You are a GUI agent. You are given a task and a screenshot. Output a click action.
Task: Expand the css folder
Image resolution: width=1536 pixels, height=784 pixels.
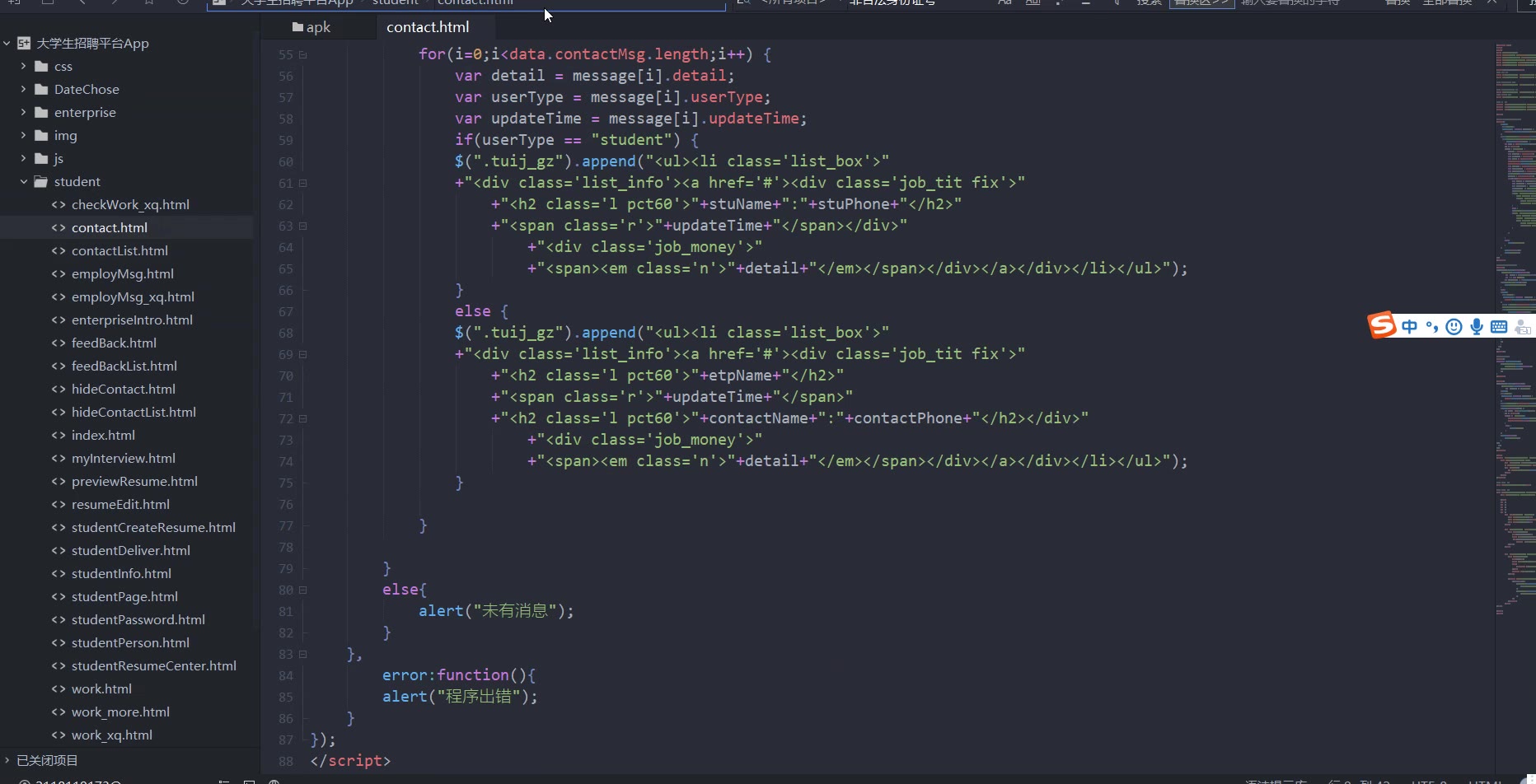point(23,66)
